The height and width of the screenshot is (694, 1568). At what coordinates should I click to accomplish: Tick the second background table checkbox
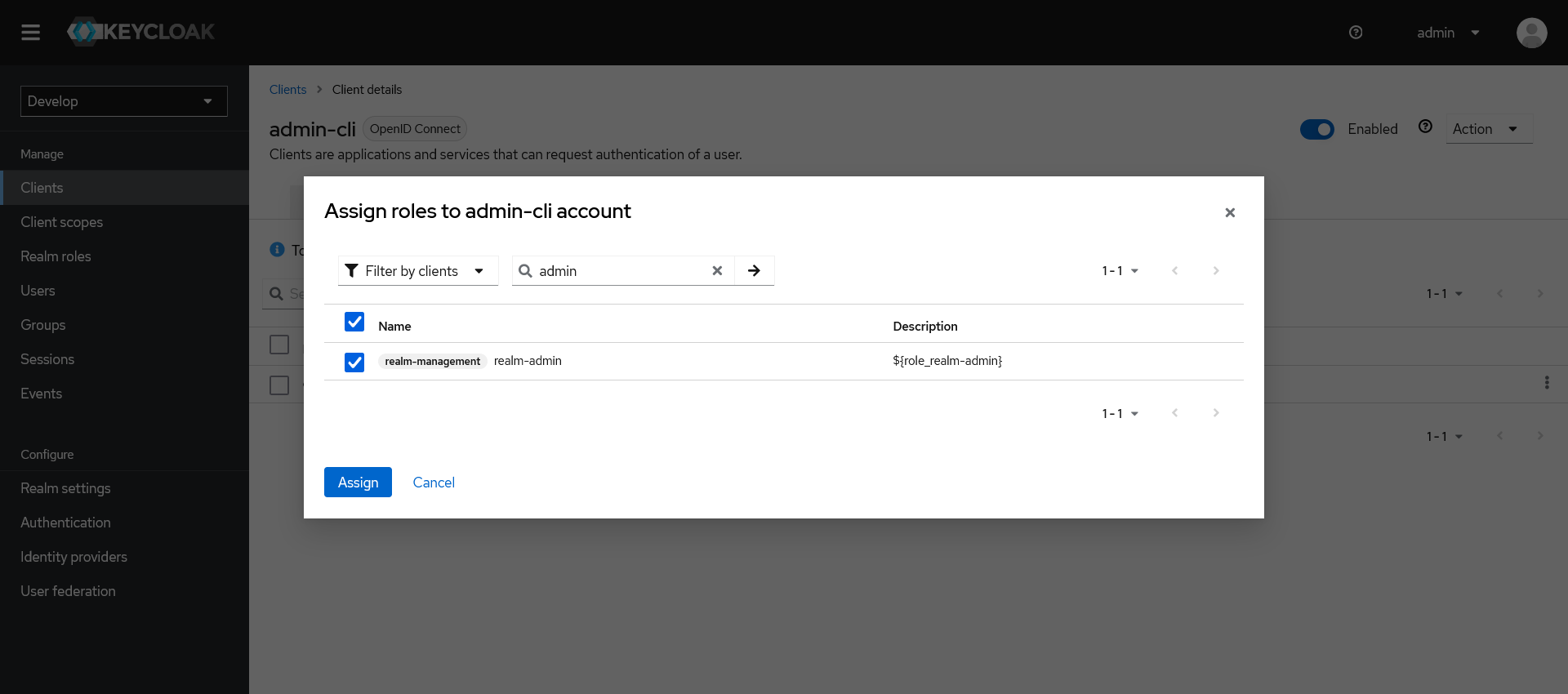(x=279, y=385)
